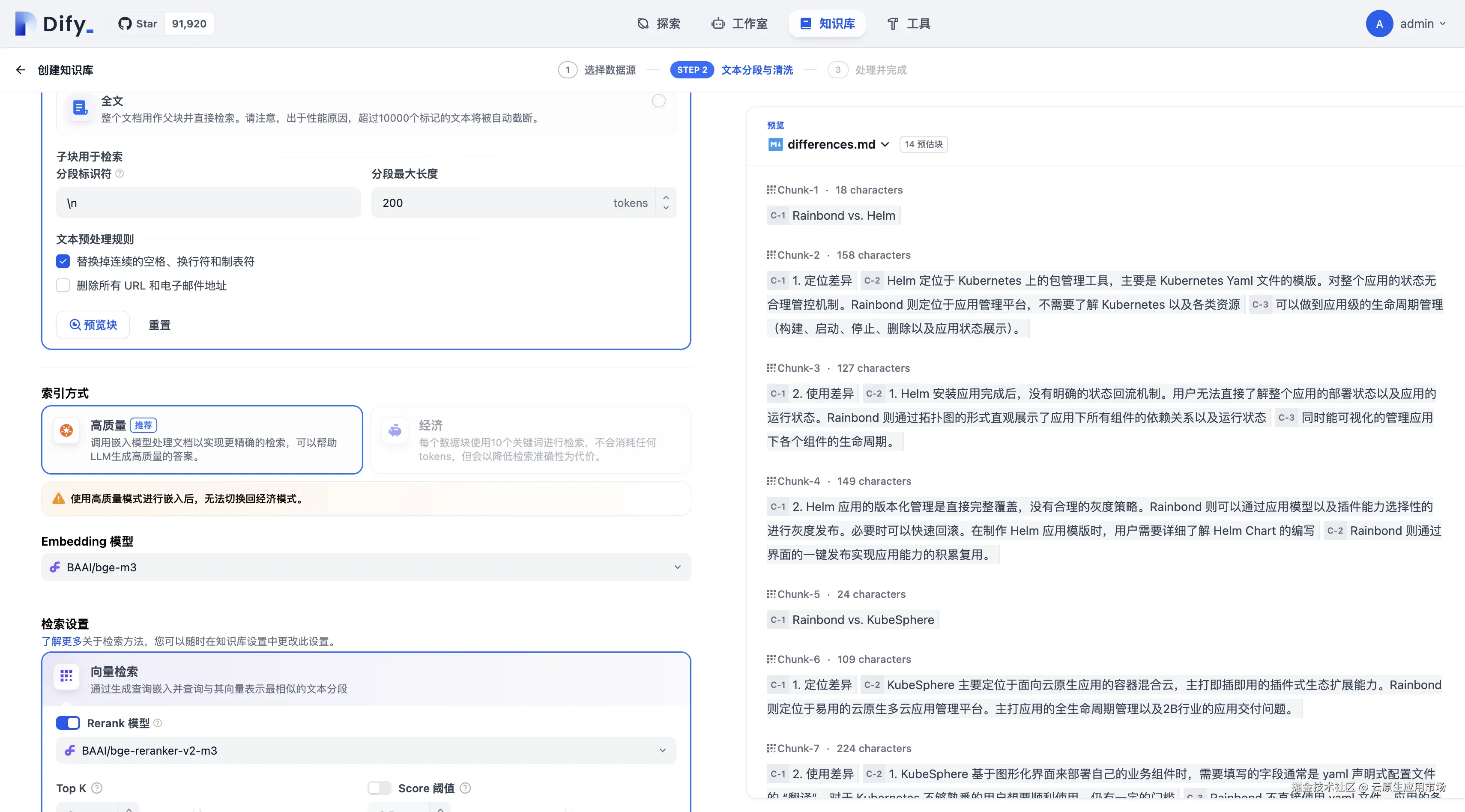The height and width of the screenshot is (812, 1465).
Task: Open the 了解更多 link
Action: tap(61, 642)
